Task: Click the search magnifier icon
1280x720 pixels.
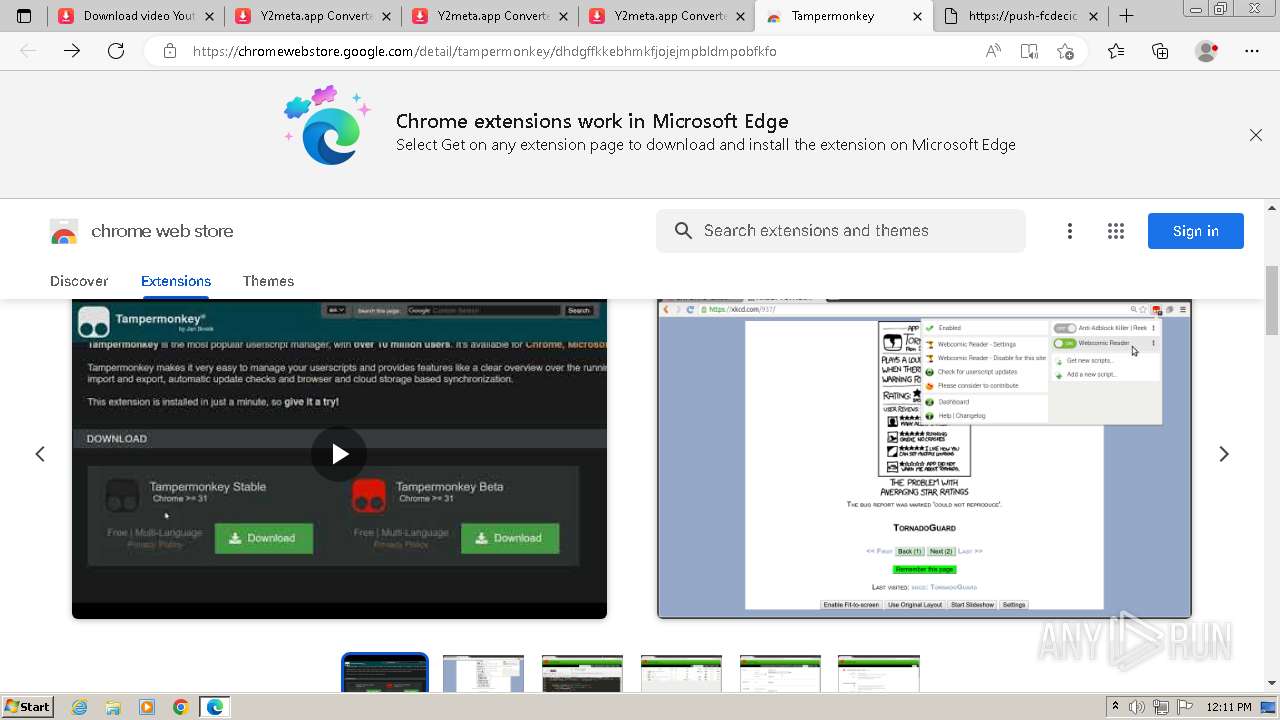Action: 683,231
